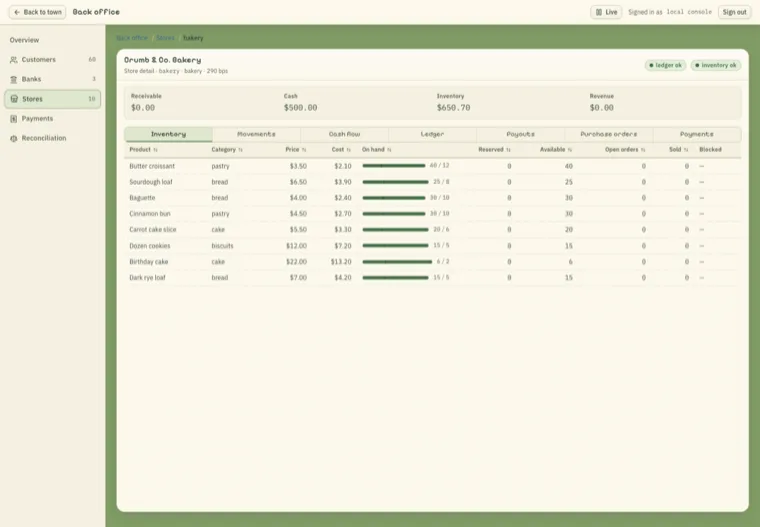Select the Baguette product name
The image size is (760, 527).
142,198
